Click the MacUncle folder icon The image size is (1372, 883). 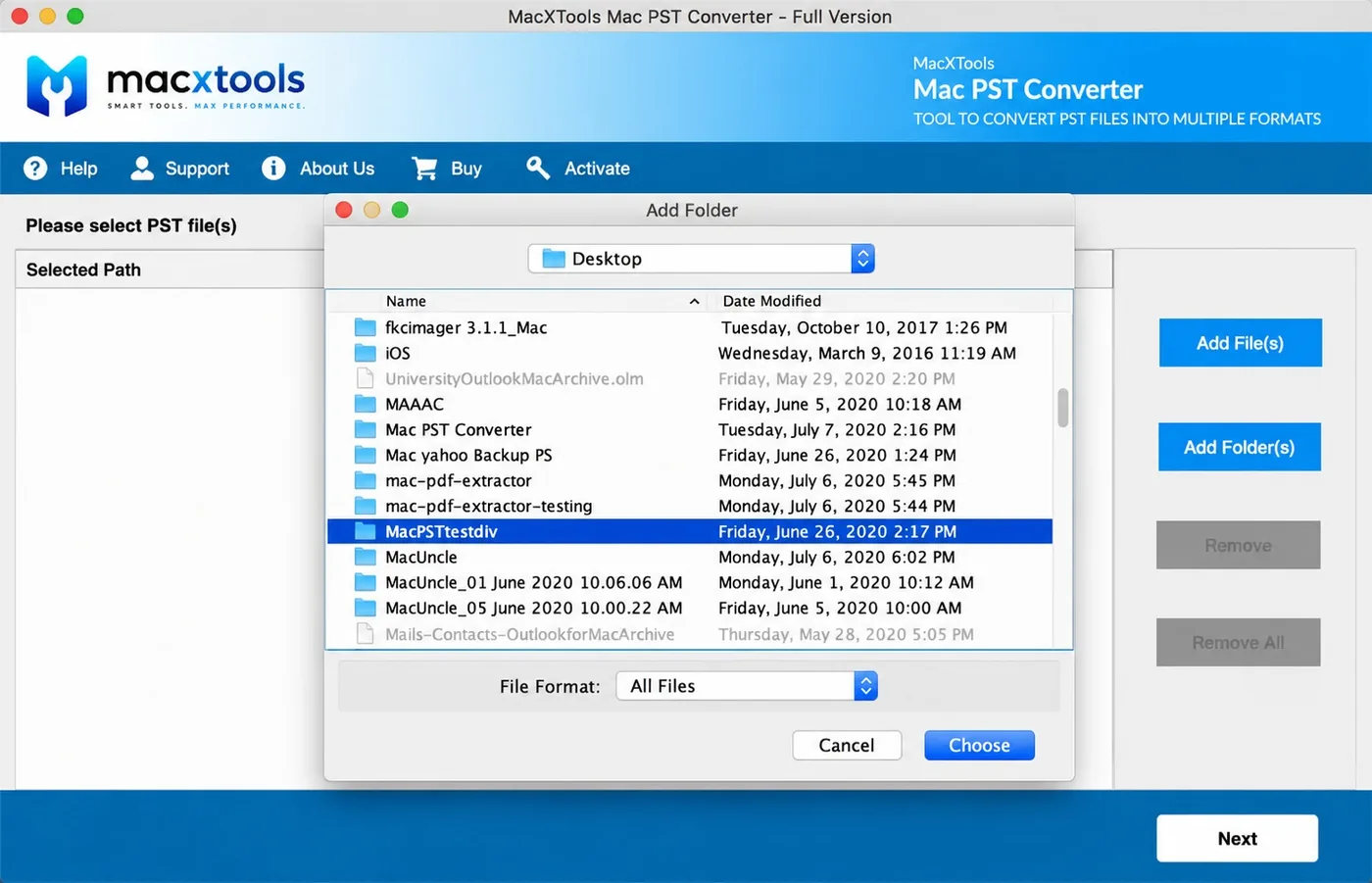(x=366, y=557)
